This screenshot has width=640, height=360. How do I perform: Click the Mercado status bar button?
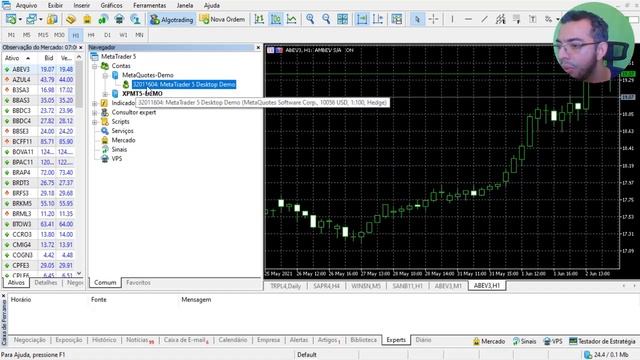(489, 341)
